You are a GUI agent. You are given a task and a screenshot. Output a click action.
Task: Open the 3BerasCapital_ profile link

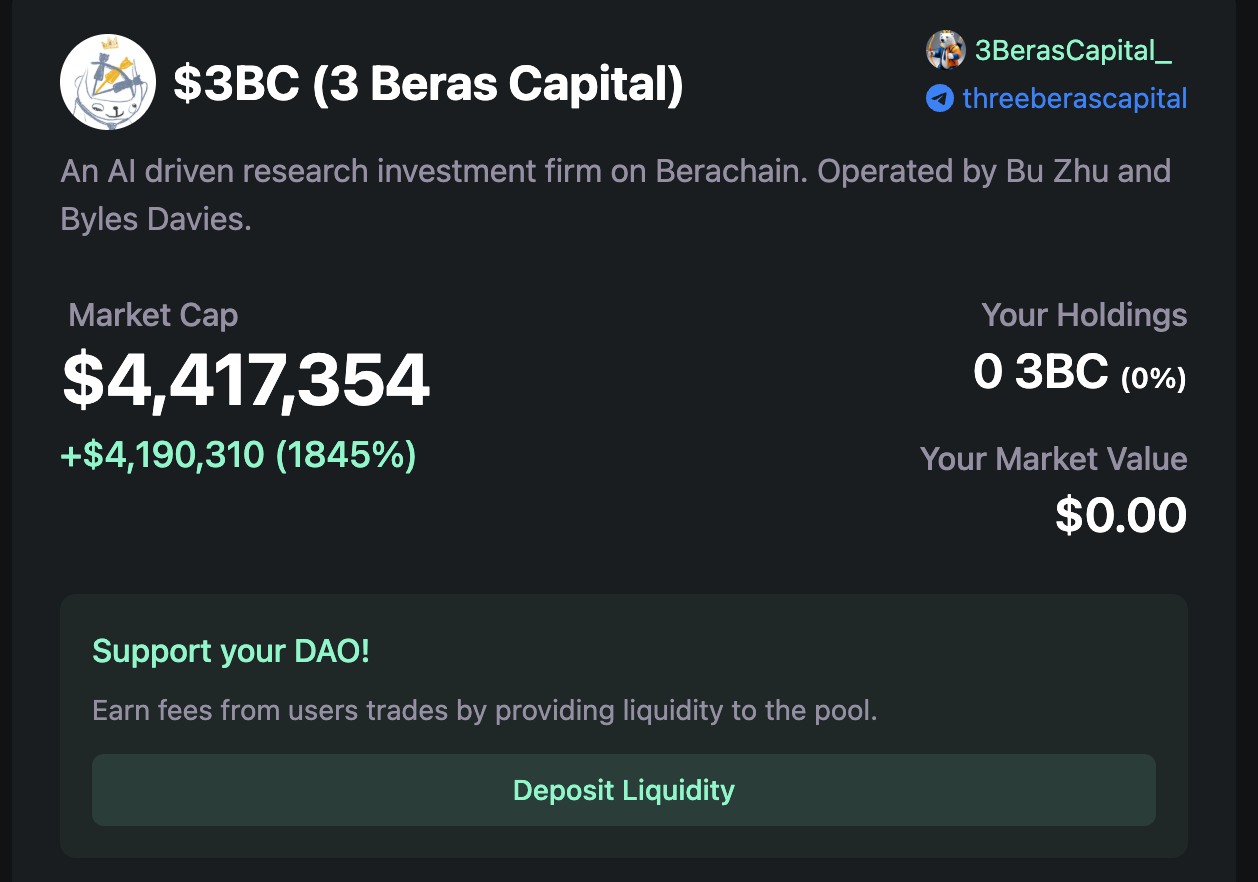coord(1072,50)
